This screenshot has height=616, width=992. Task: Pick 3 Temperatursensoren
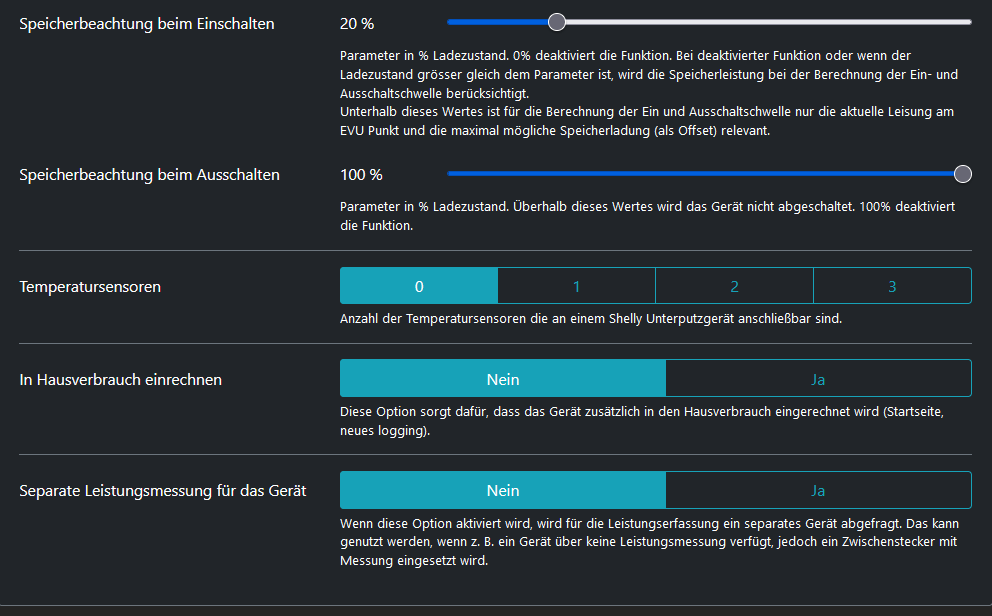click(x=892, y=286)
